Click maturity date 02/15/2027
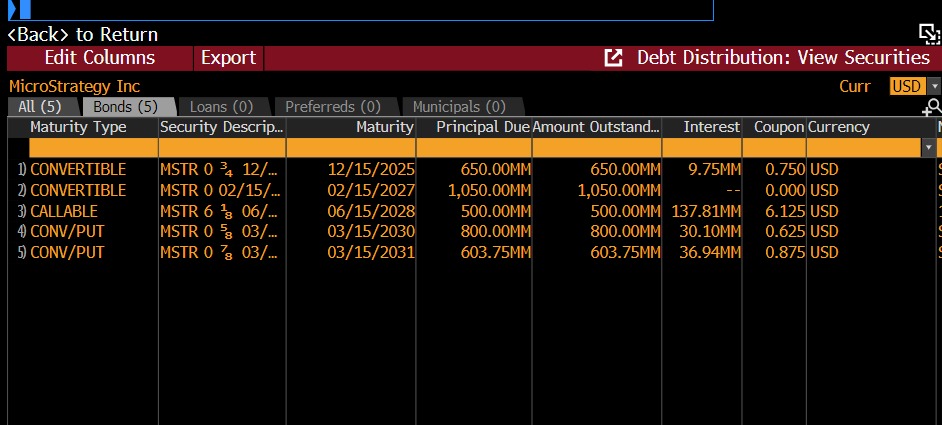This screenshot has width=942, height=425. [371, 191]
